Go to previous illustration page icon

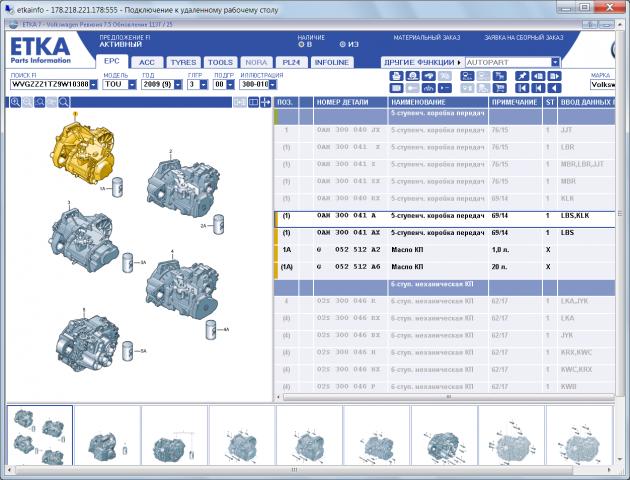tap(538, 76)
